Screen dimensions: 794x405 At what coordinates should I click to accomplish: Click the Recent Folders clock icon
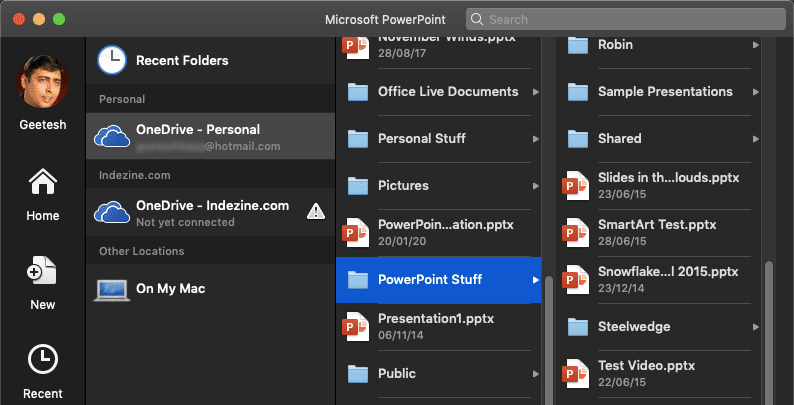click(x=111, y=60)
